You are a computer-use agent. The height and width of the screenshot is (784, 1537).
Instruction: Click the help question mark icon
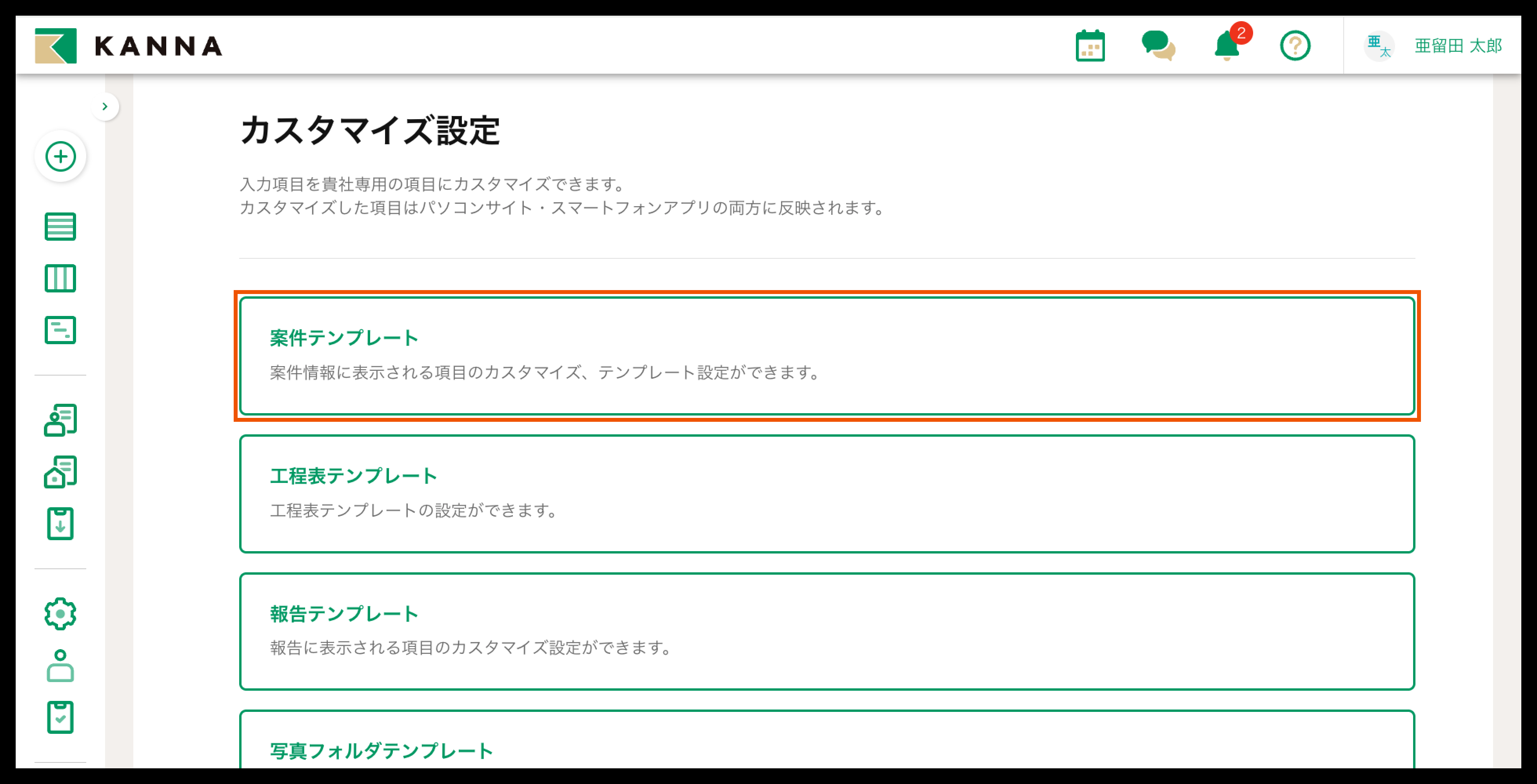[1295, 46]
